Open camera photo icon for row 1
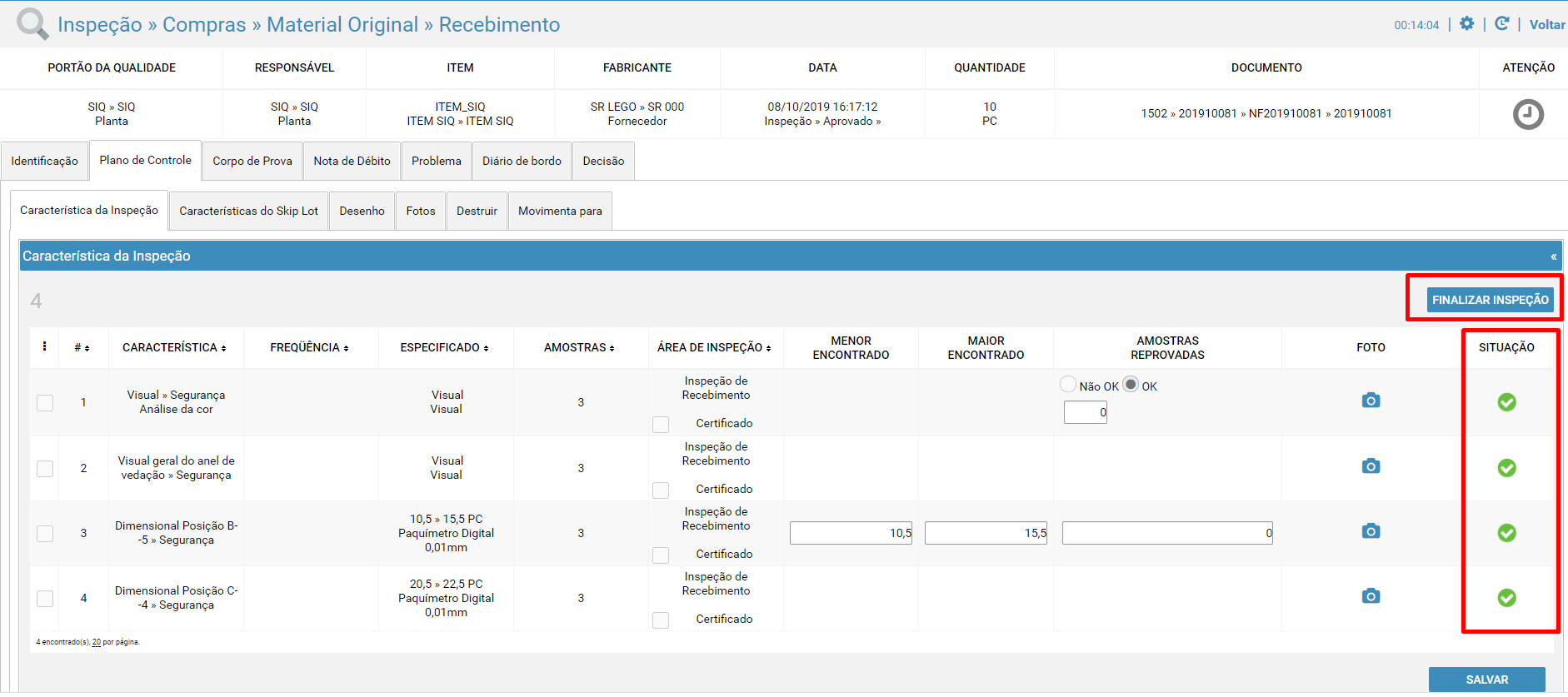 1371,401
